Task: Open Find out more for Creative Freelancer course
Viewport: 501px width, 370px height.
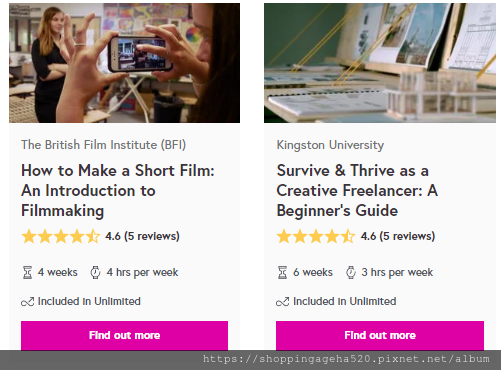Action: pos(380,335)
